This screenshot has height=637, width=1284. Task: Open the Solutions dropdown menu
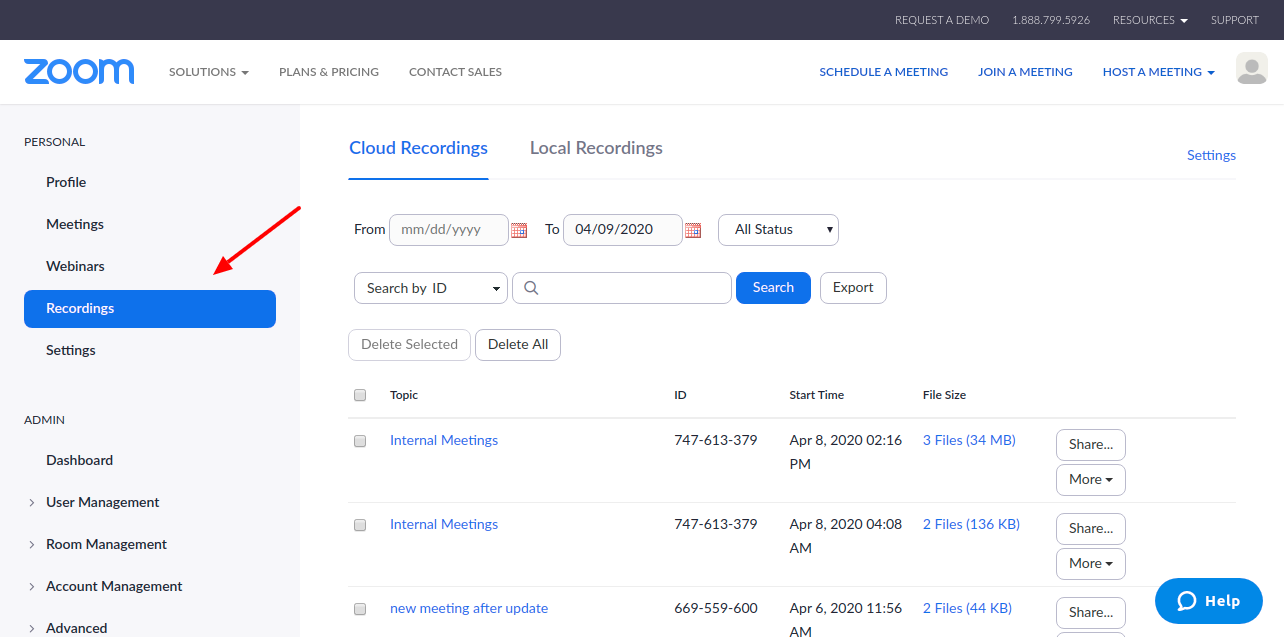pos(208,72)
